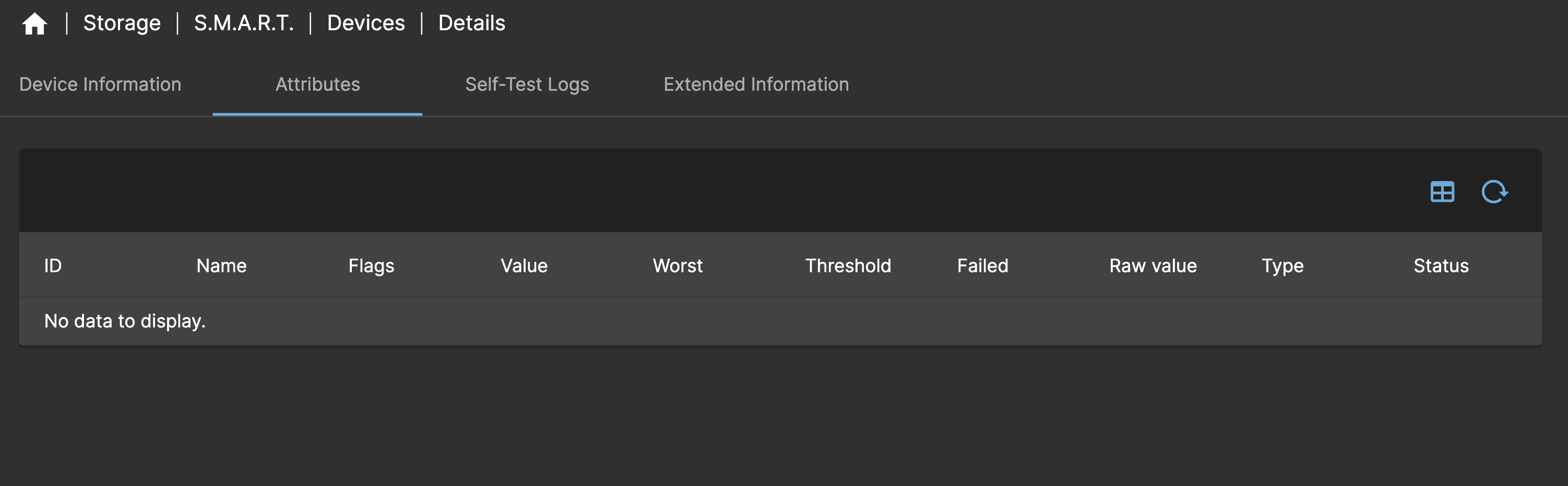The height and width of the screenshot is (486, 1568).
Task: Click the home breadcrumb icon
Action: [34, 23]
